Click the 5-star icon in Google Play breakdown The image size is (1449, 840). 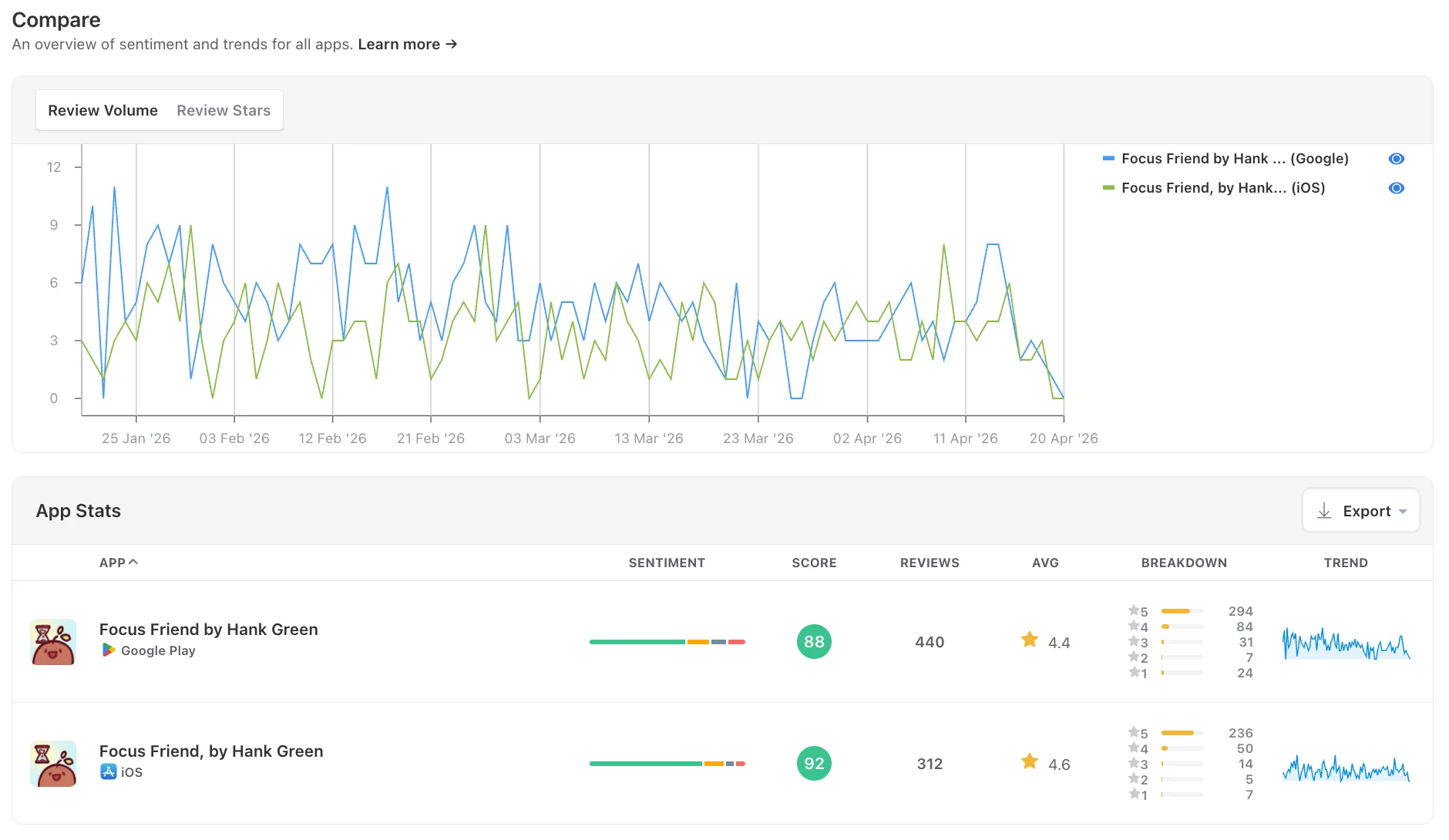[x=1134, y=611]
